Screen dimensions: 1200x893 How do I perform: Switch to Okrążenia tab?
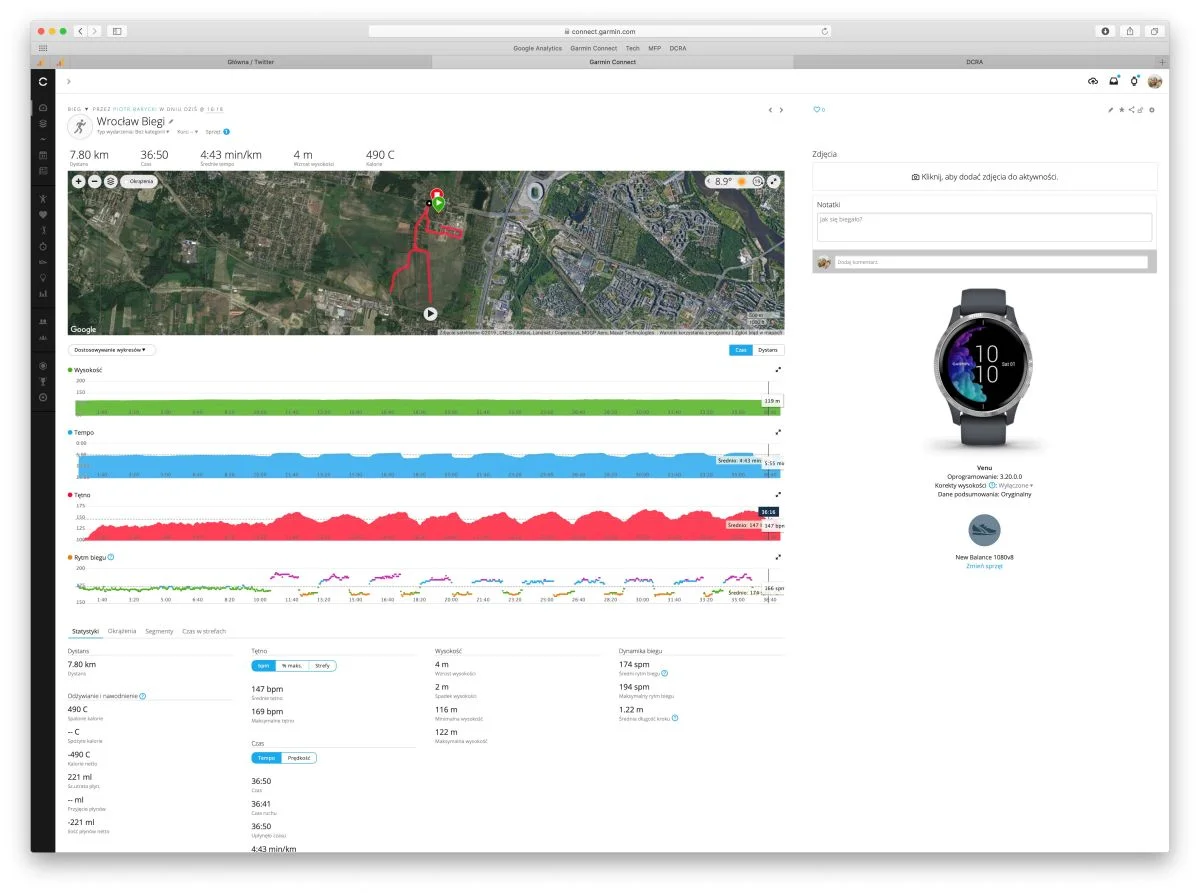coord(122,631)
